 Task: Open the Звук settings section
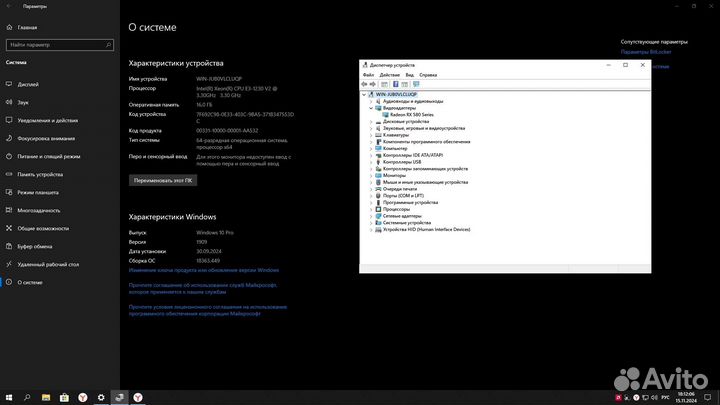23,102
